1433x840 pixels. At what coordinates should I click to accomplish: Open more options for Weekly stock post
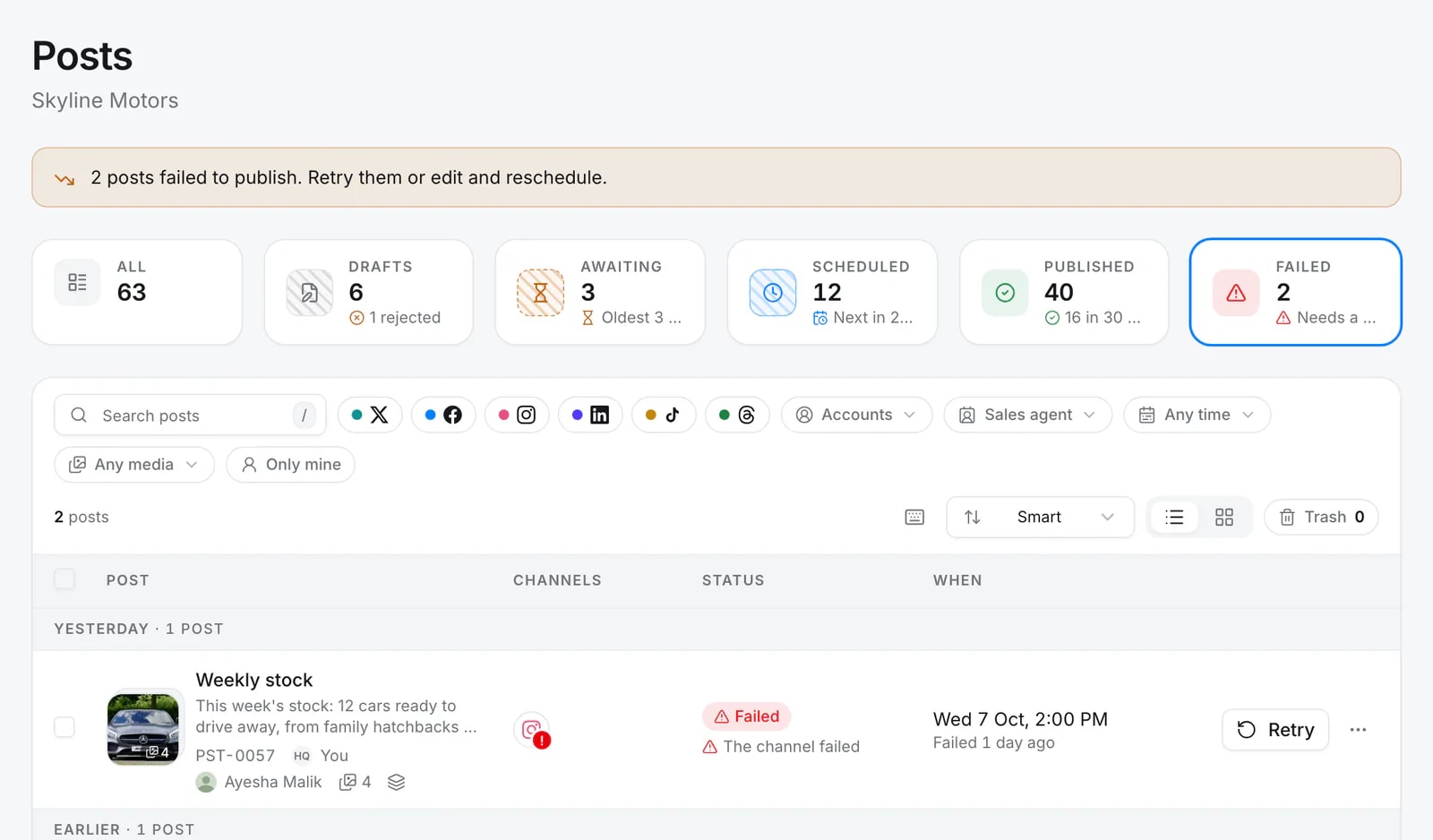pos(1358,730)
